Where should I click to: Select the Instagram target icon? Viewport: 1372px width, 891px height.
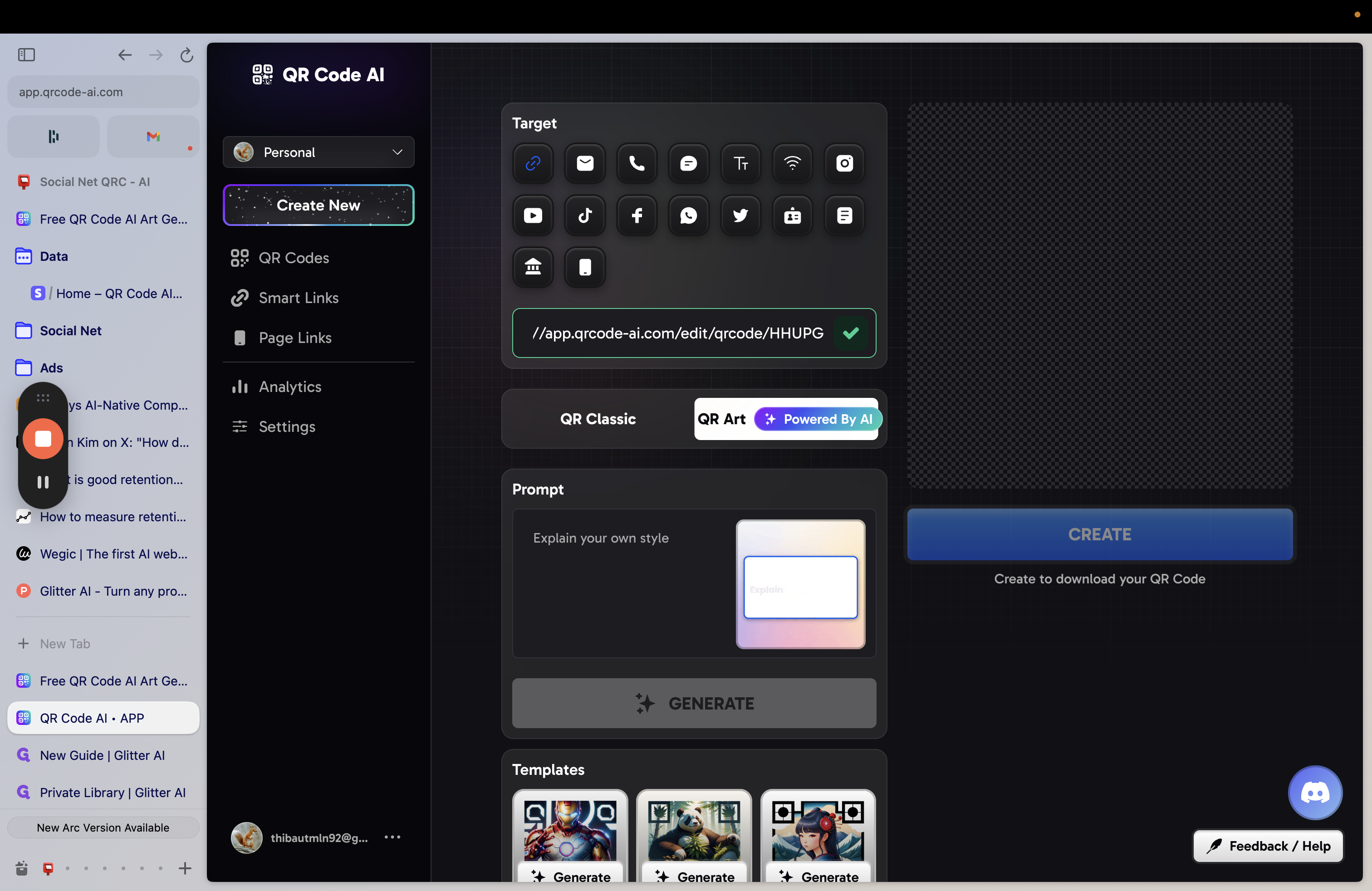click(x=844, y=164)
